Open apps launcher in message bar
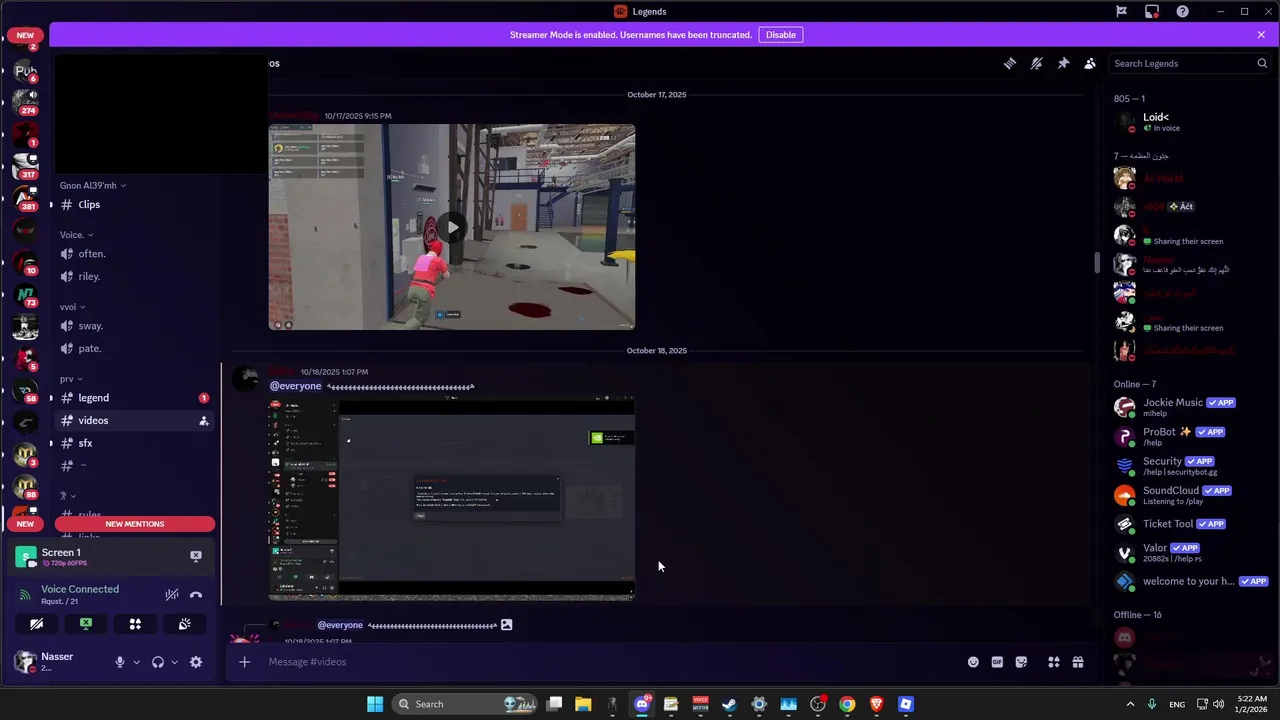The image size is (1280, 720). 1053,662
